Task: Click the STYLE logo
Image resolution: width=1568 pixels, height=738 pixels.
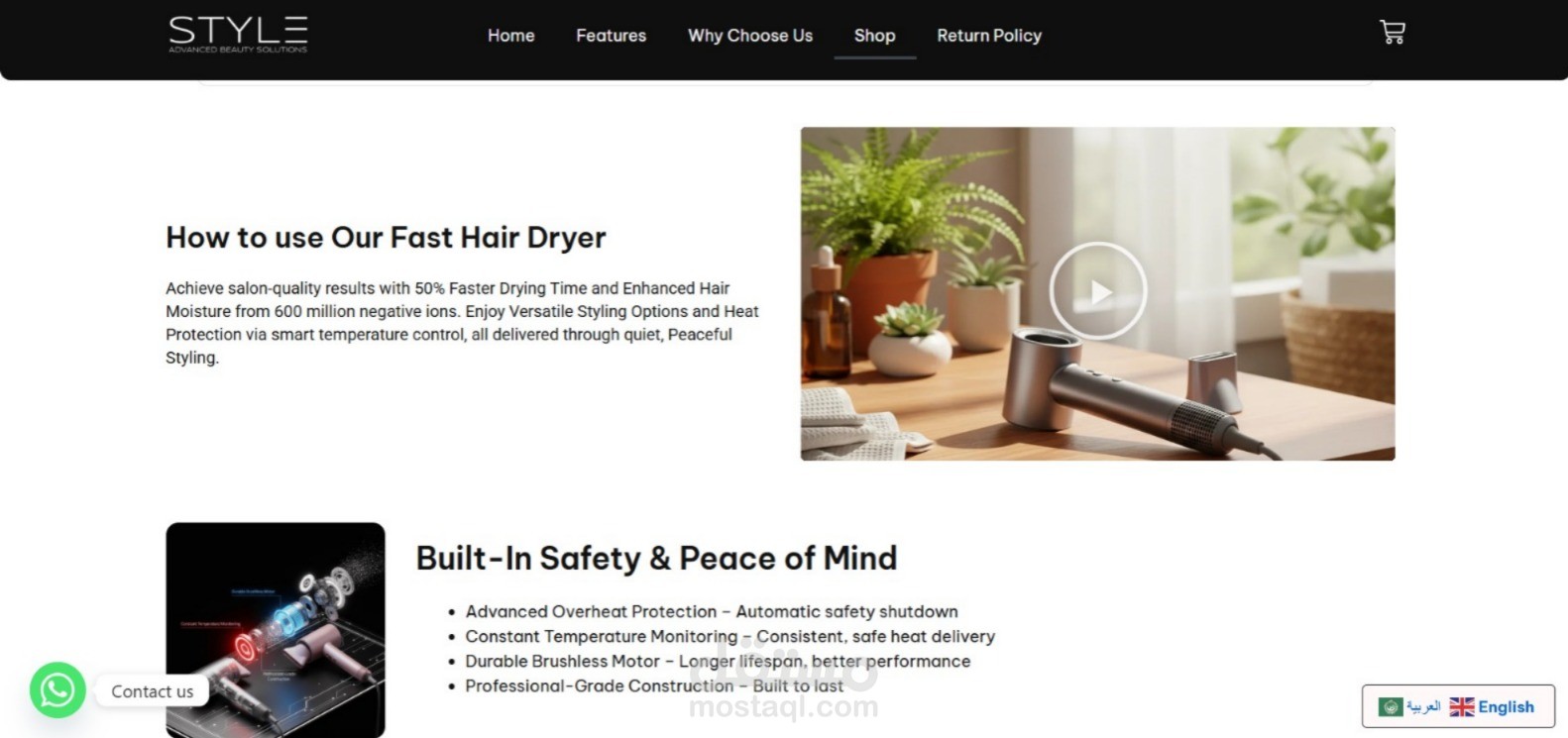Action: [238, 34]
